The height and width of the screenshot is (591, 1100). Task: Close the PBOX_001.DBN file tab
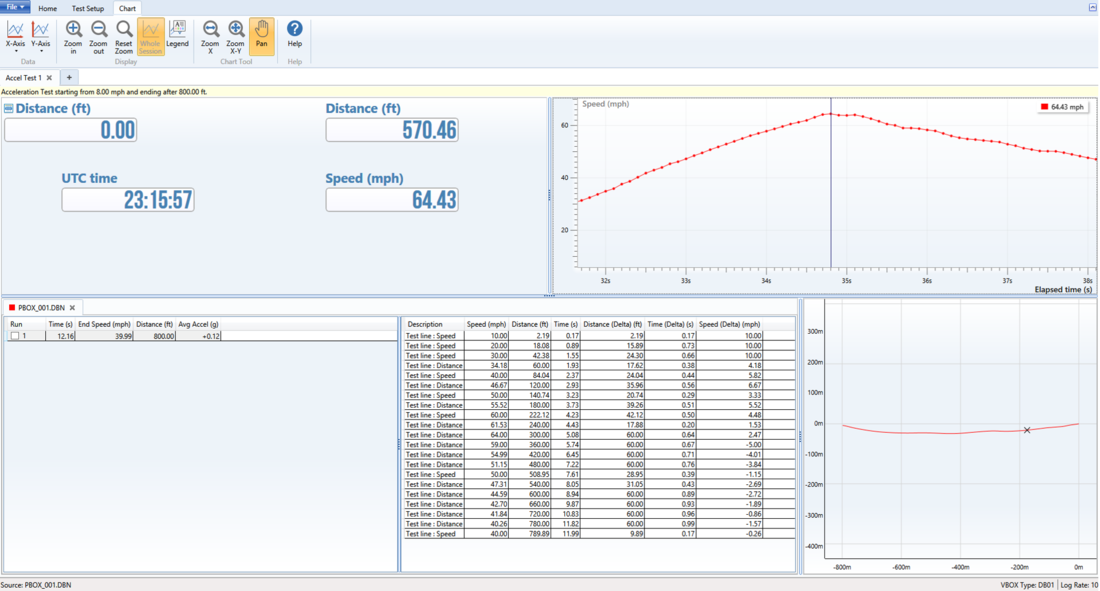pos(72,308)
